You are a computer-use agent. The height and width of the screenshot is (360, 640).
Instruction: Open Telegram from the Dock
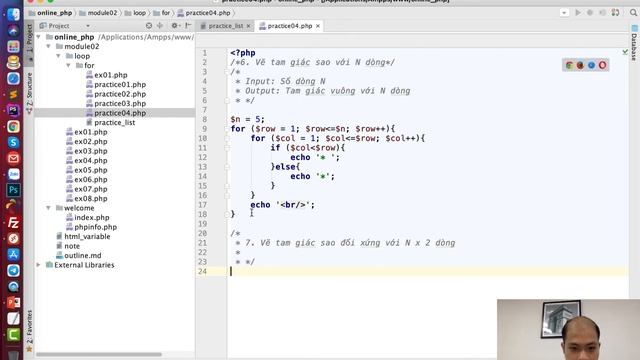point(13,271)
